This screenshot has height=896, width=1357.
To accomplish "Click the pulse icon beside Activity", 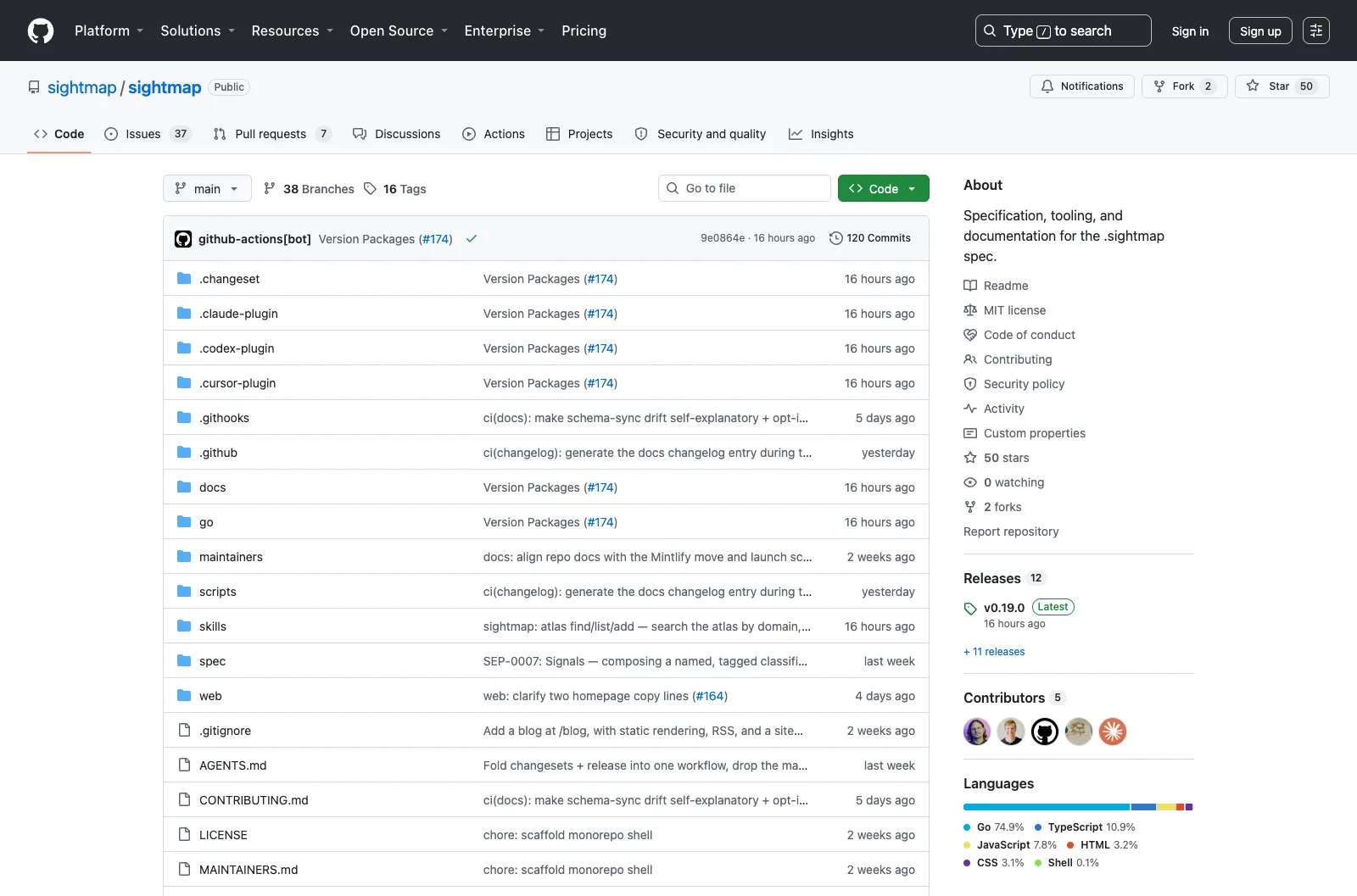I will tap(970, 409).
